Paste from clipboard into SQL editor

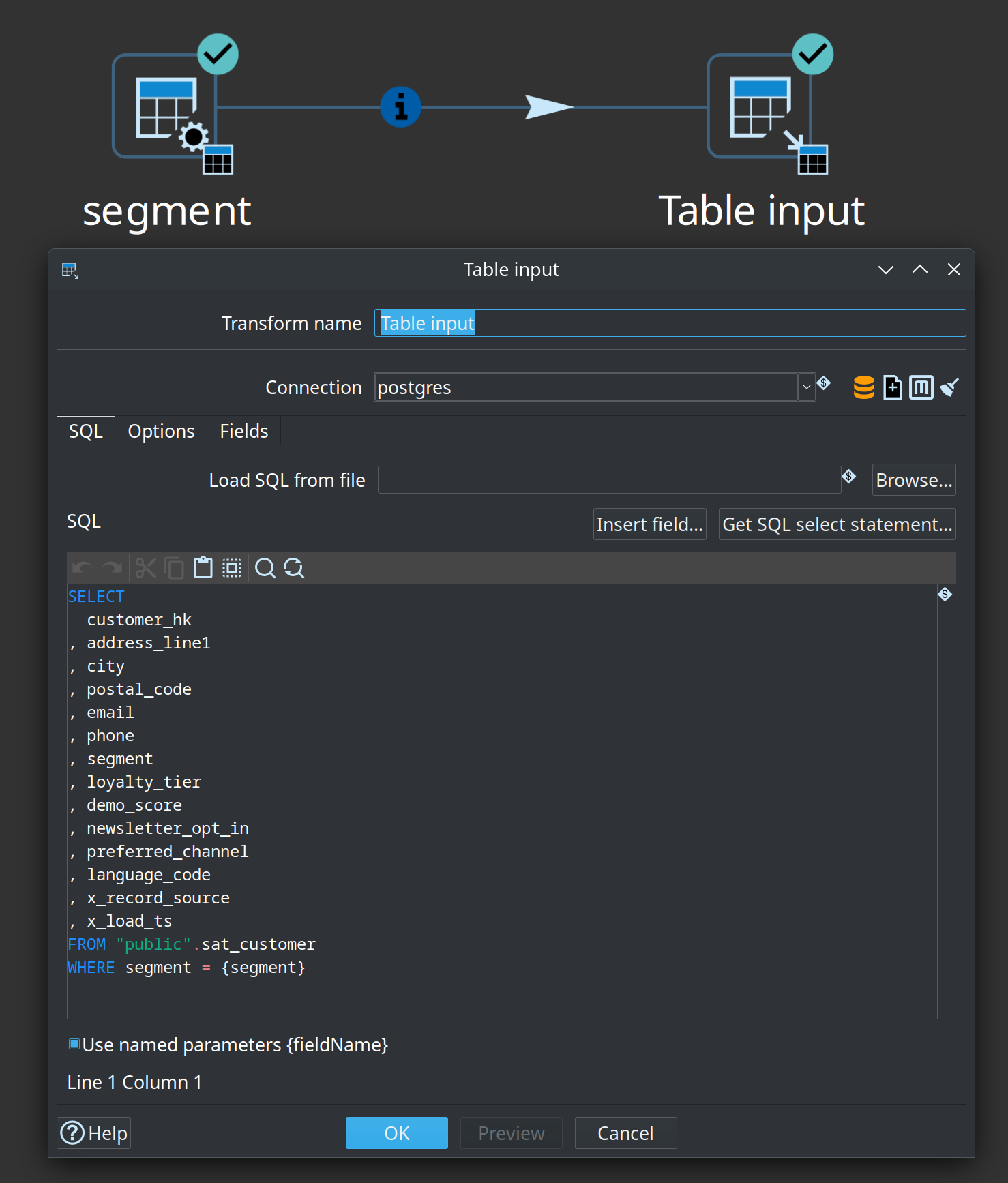(203, 567)
